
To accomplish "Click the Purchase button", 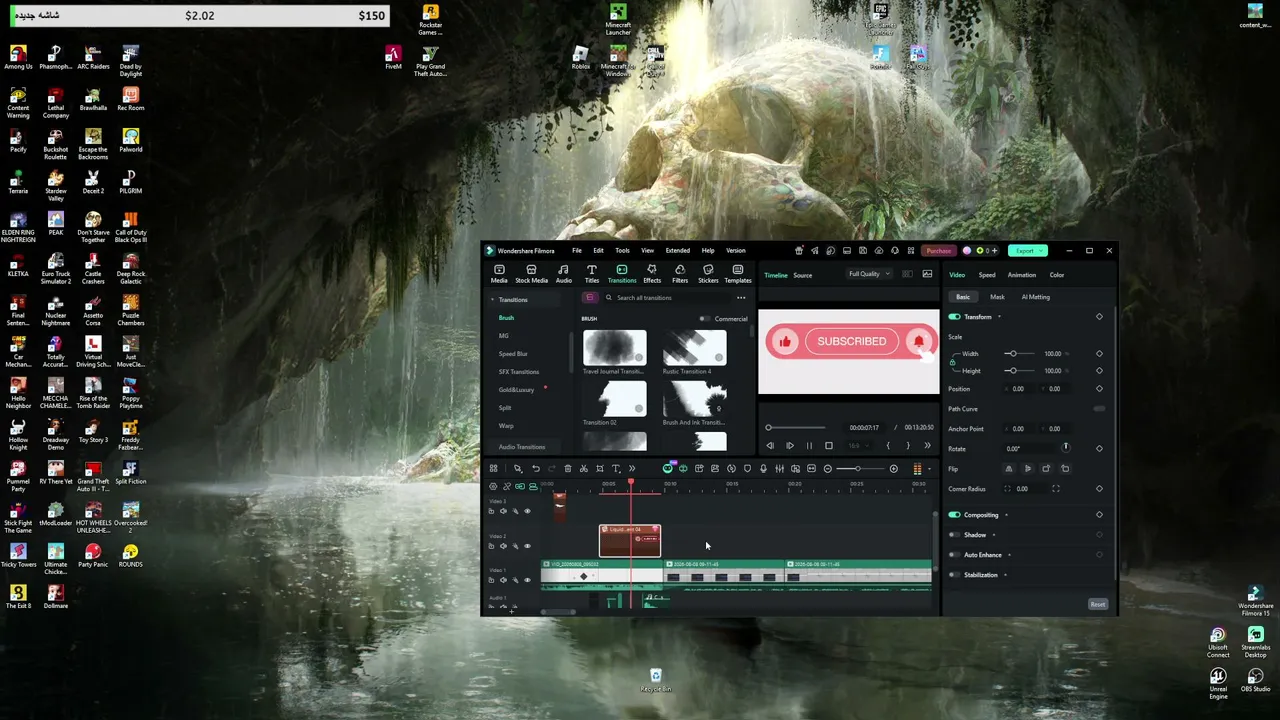I will coord(938,251).
